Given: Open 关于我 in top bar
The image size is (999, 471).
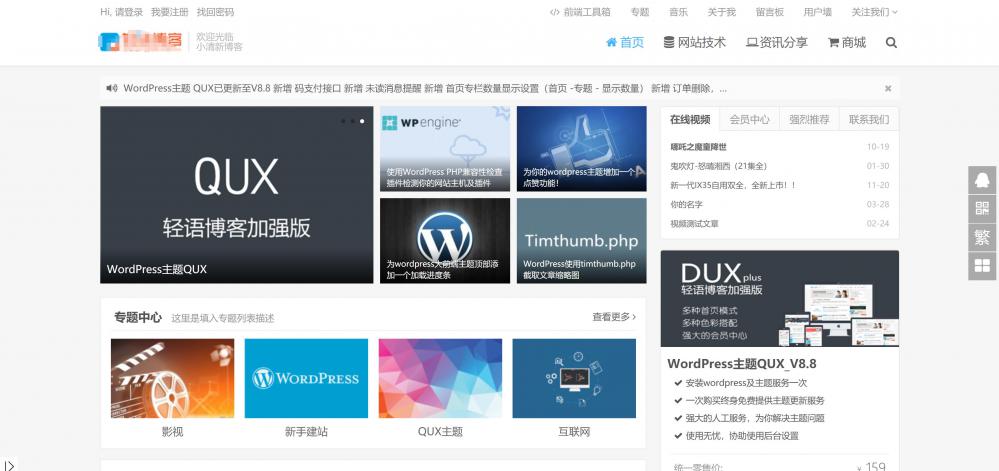Looking at the screenshot, I should 721,12.
